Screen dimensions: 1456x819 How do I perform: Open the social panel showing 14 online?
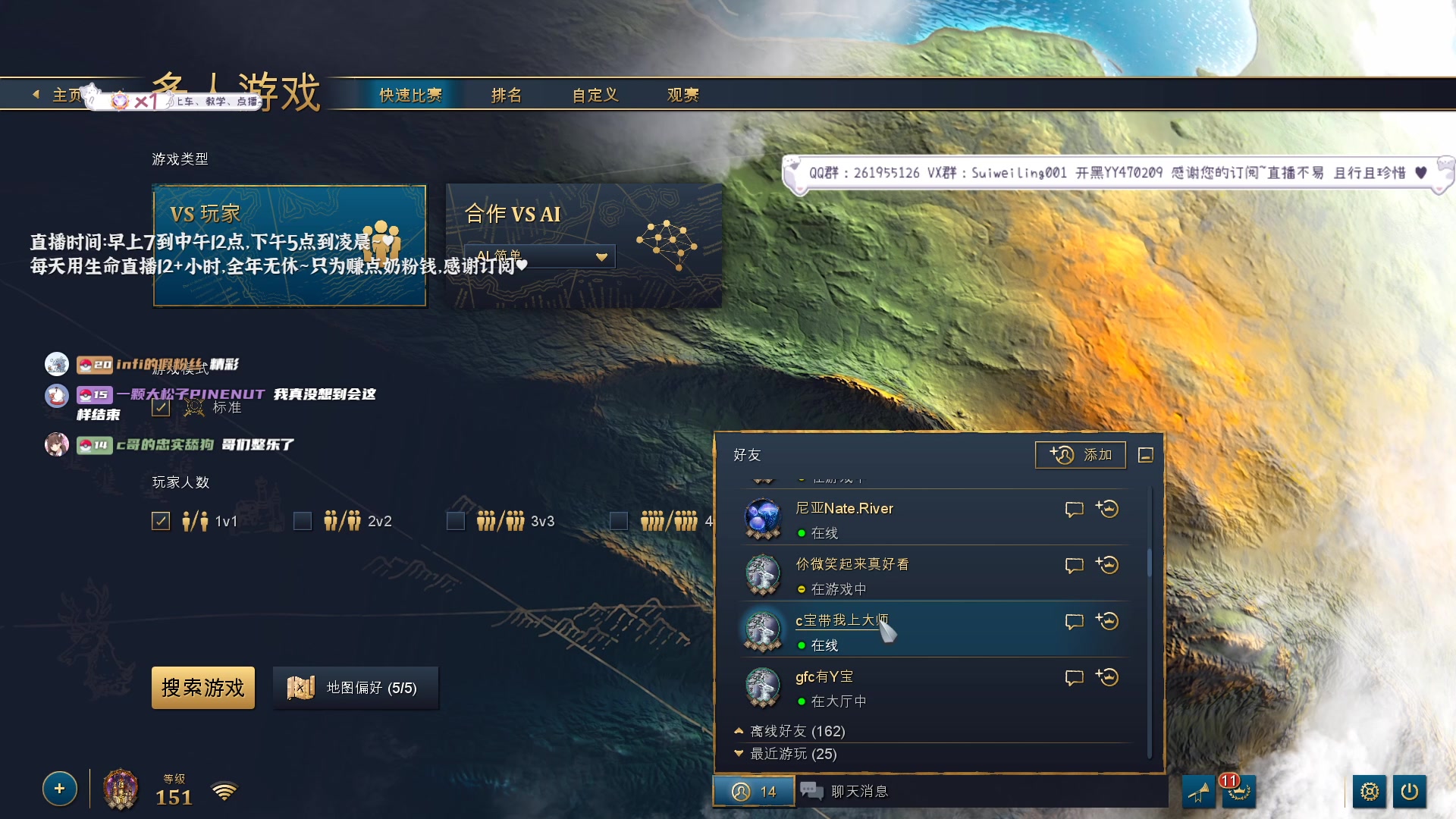(x=754, y=790)
